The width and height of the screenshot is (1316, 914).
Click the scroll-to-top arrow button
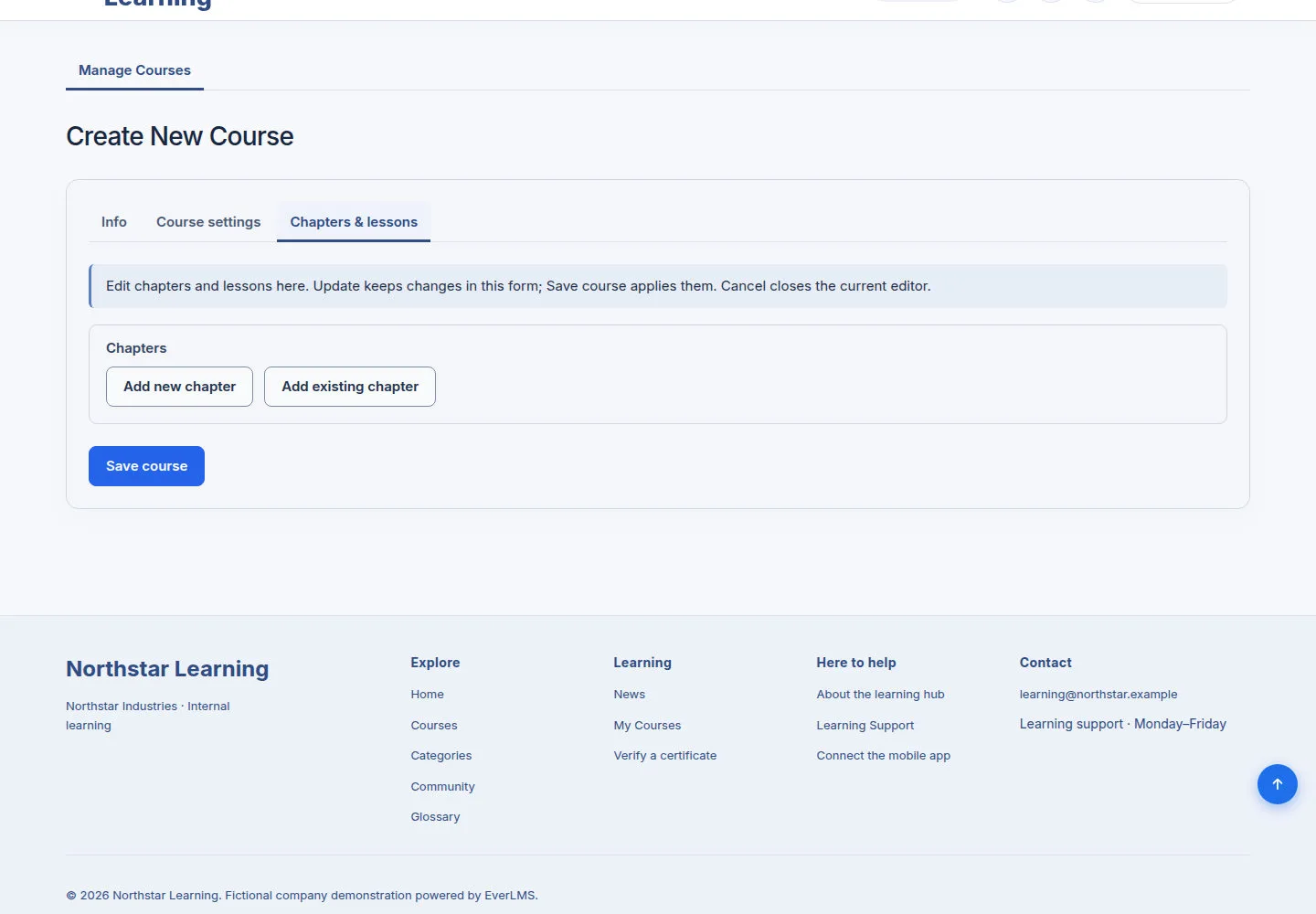click(1277, 784)
